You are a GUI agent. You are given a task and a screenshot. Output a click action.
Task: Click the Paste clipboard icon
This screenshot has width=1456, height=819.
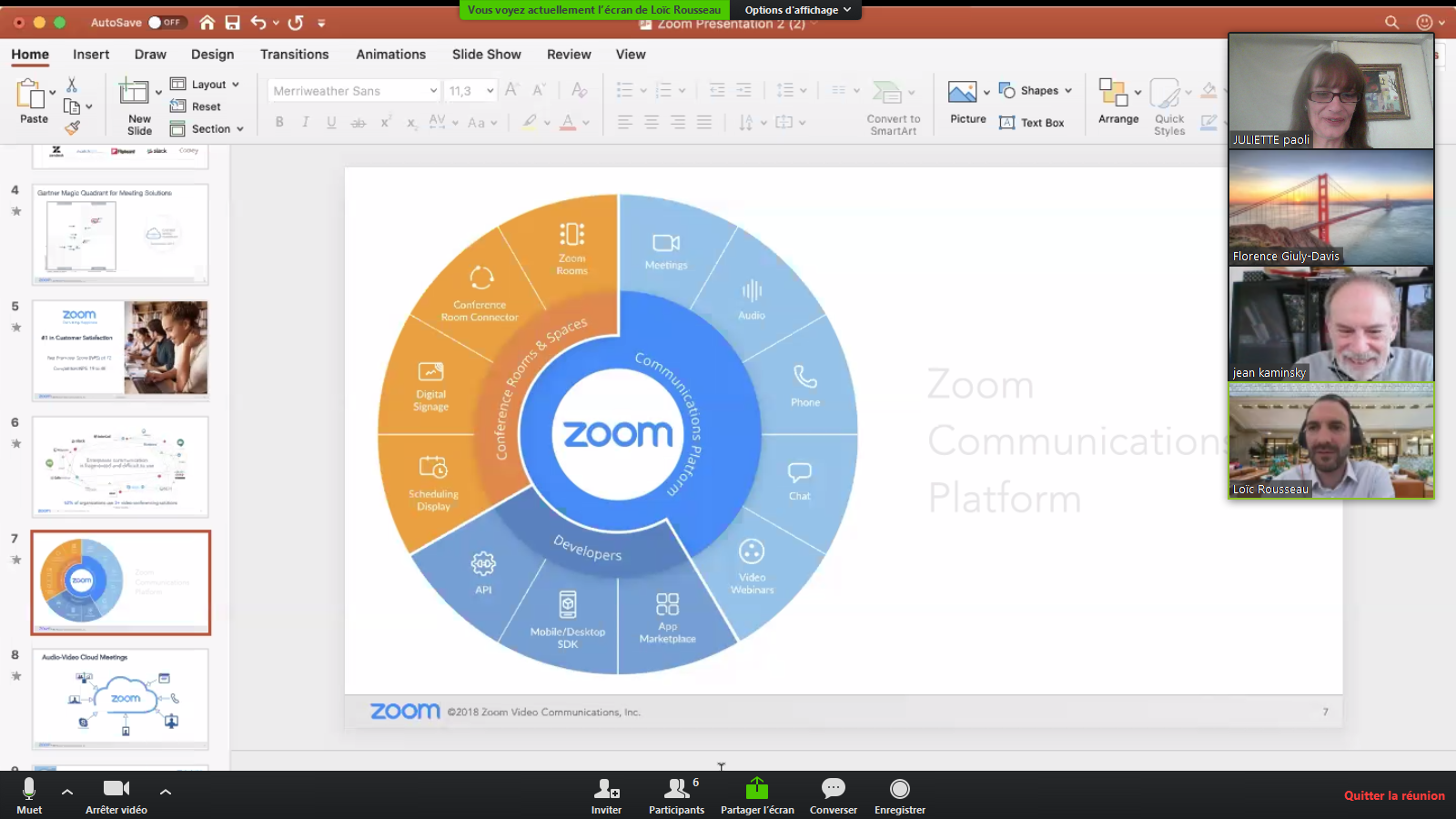[31, 94]
